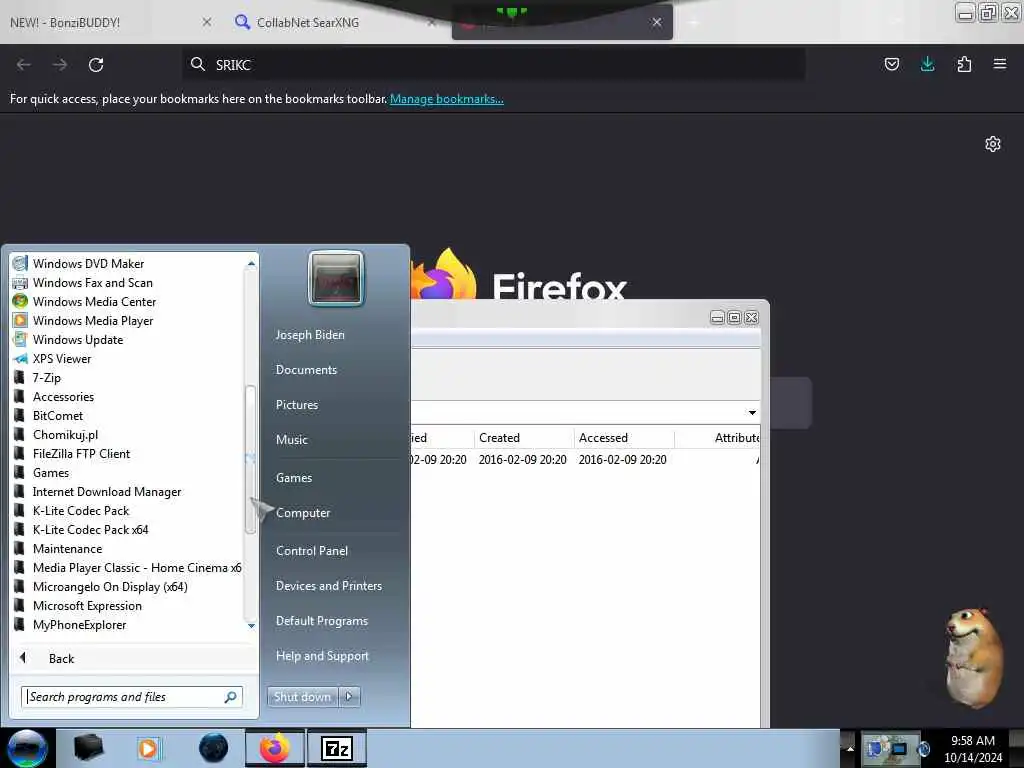This screenshot has height=768, width=1024.
Task: Click the user account picture
Action: click(336, 279)
